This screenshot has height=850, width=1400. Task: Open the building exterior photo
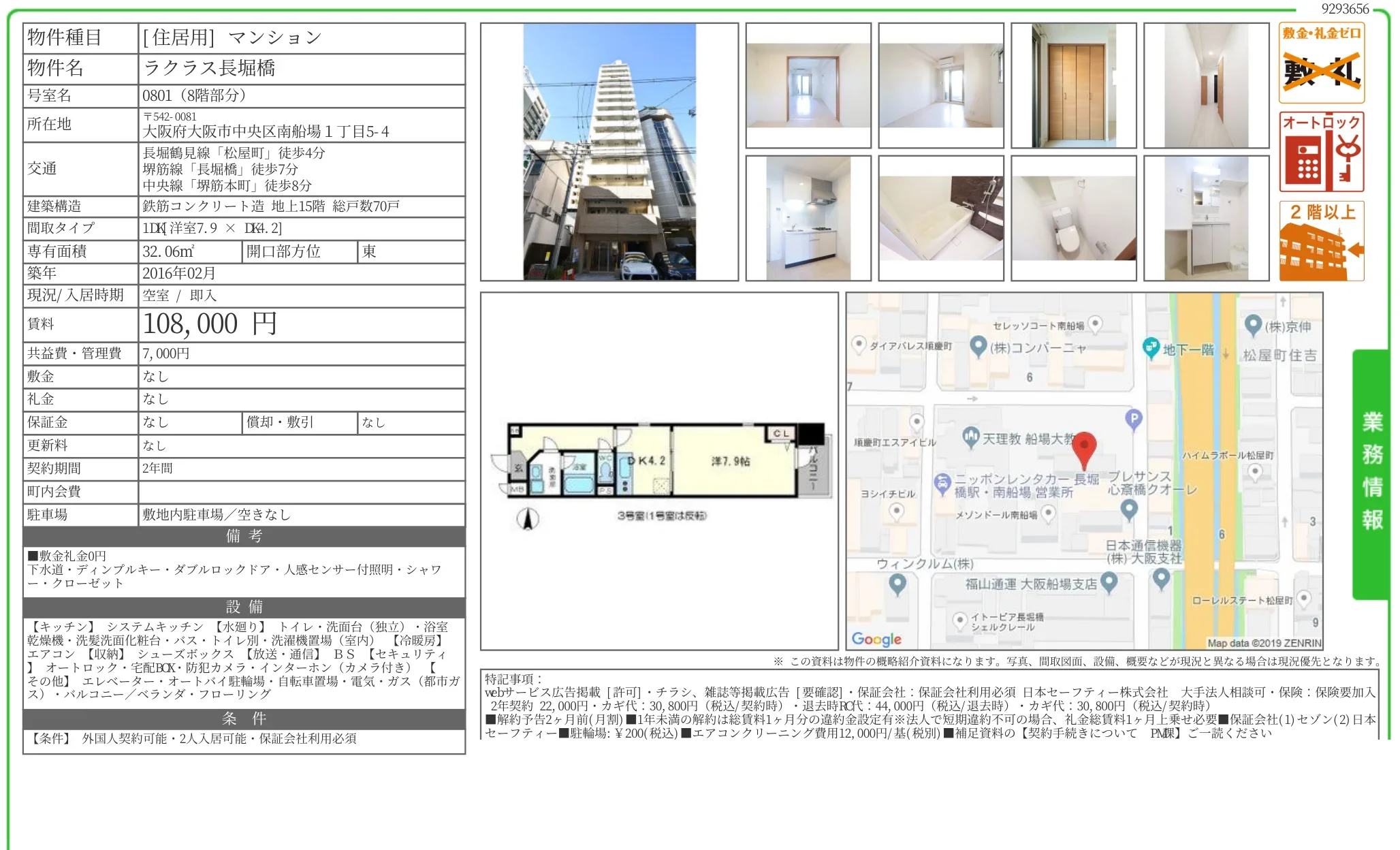(609, 152)
